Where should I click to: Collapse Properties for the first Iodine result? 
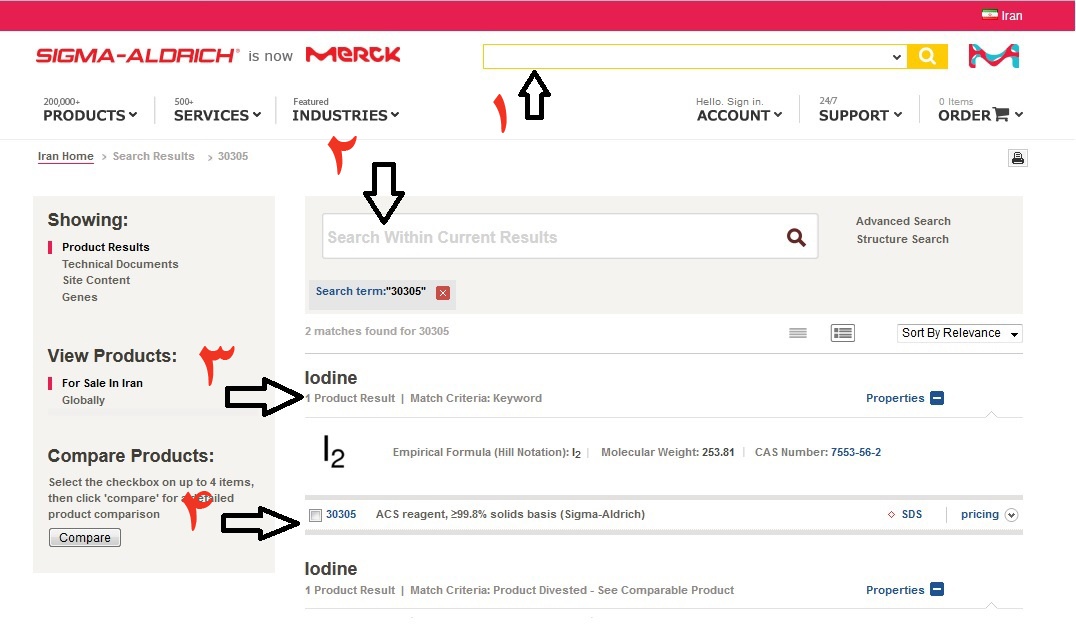[x=937, y=398]
